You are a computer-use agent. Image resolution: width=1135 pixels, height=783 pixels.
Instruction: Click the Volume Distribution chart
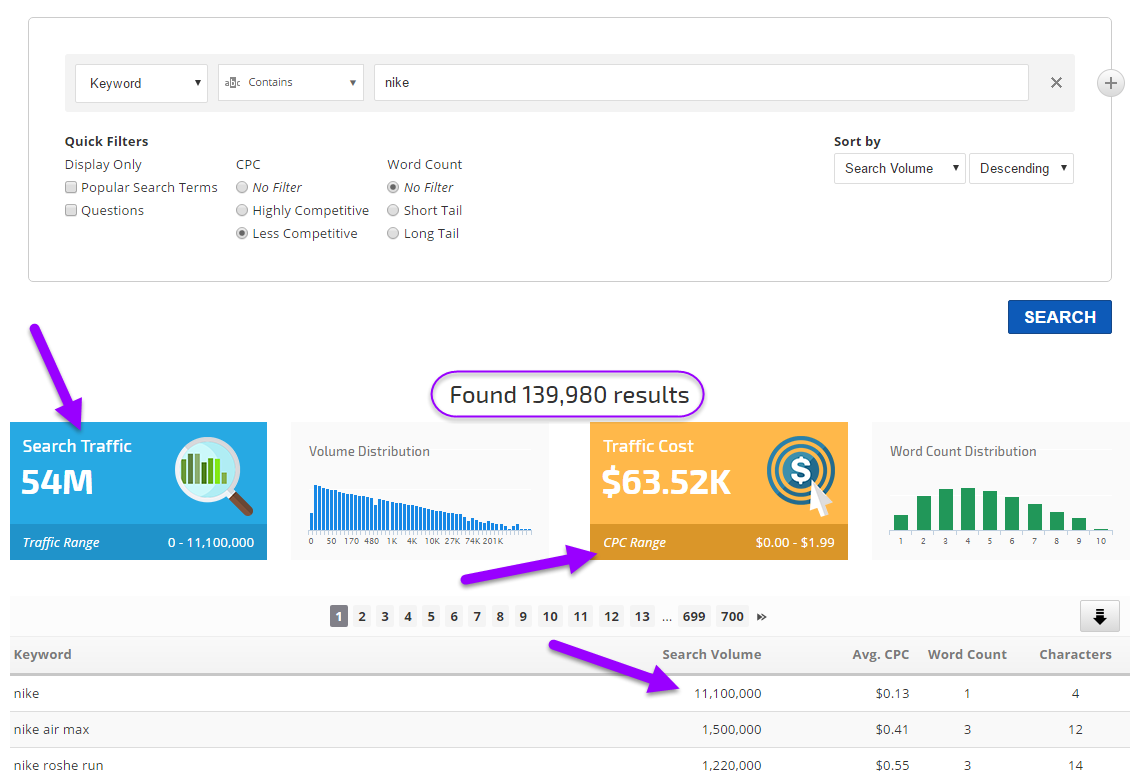coord(420,506)
